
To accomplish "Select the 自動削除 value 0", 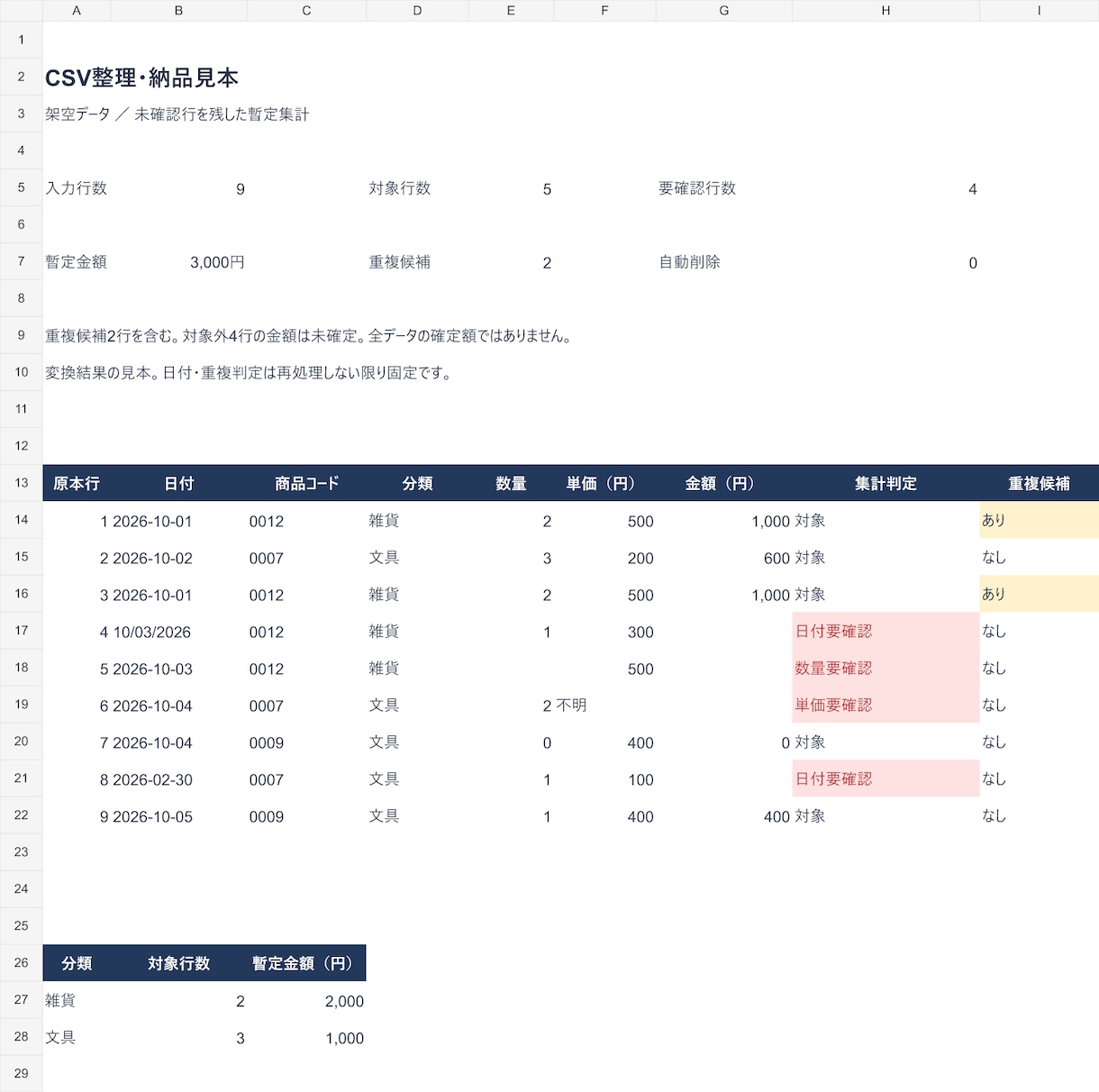I will [x=886, y=262].
